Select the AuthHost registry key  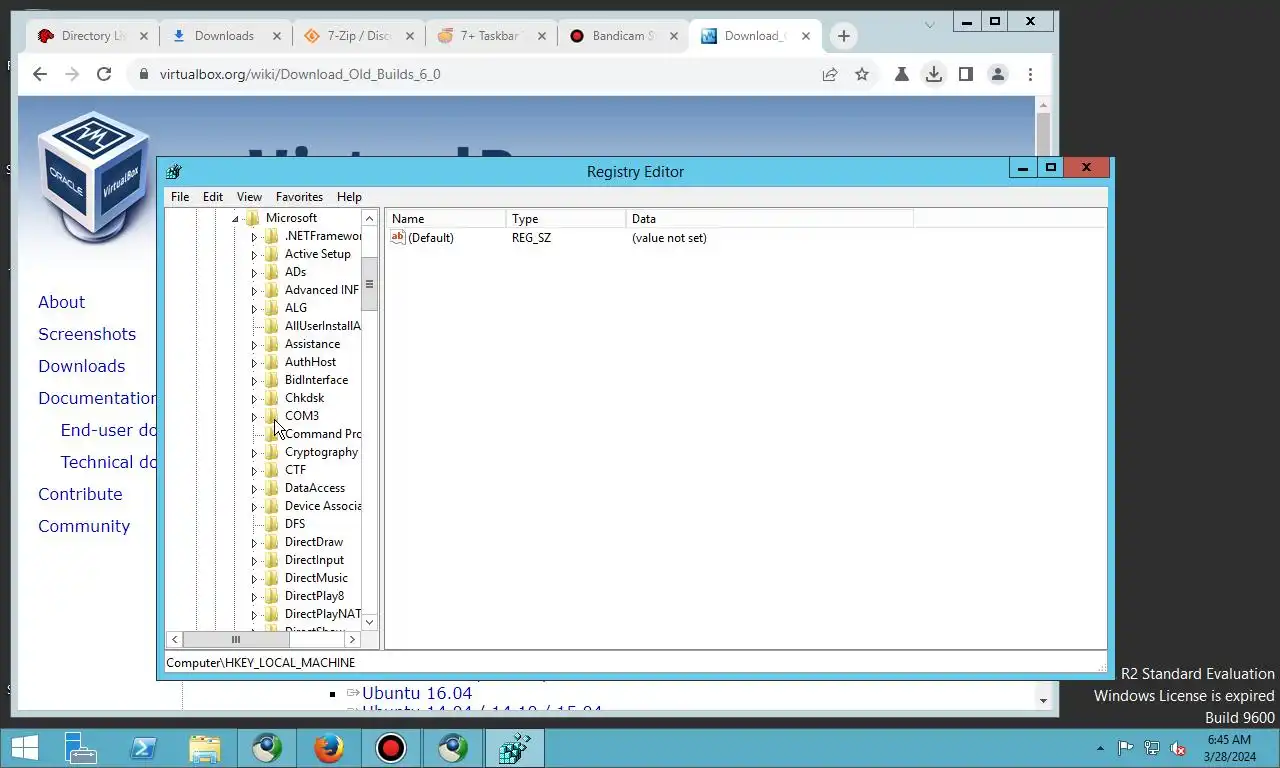tap(310, 362)
